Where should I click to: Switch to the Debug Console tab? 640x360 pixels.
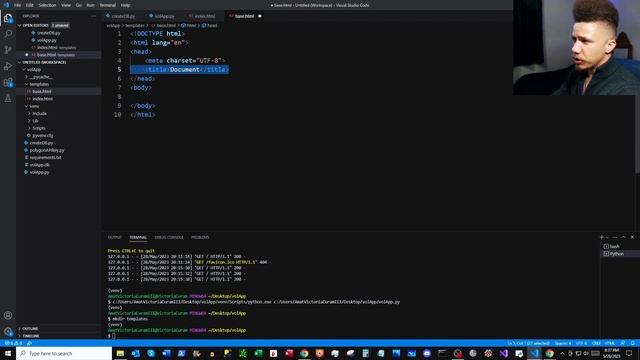(169, 237)
